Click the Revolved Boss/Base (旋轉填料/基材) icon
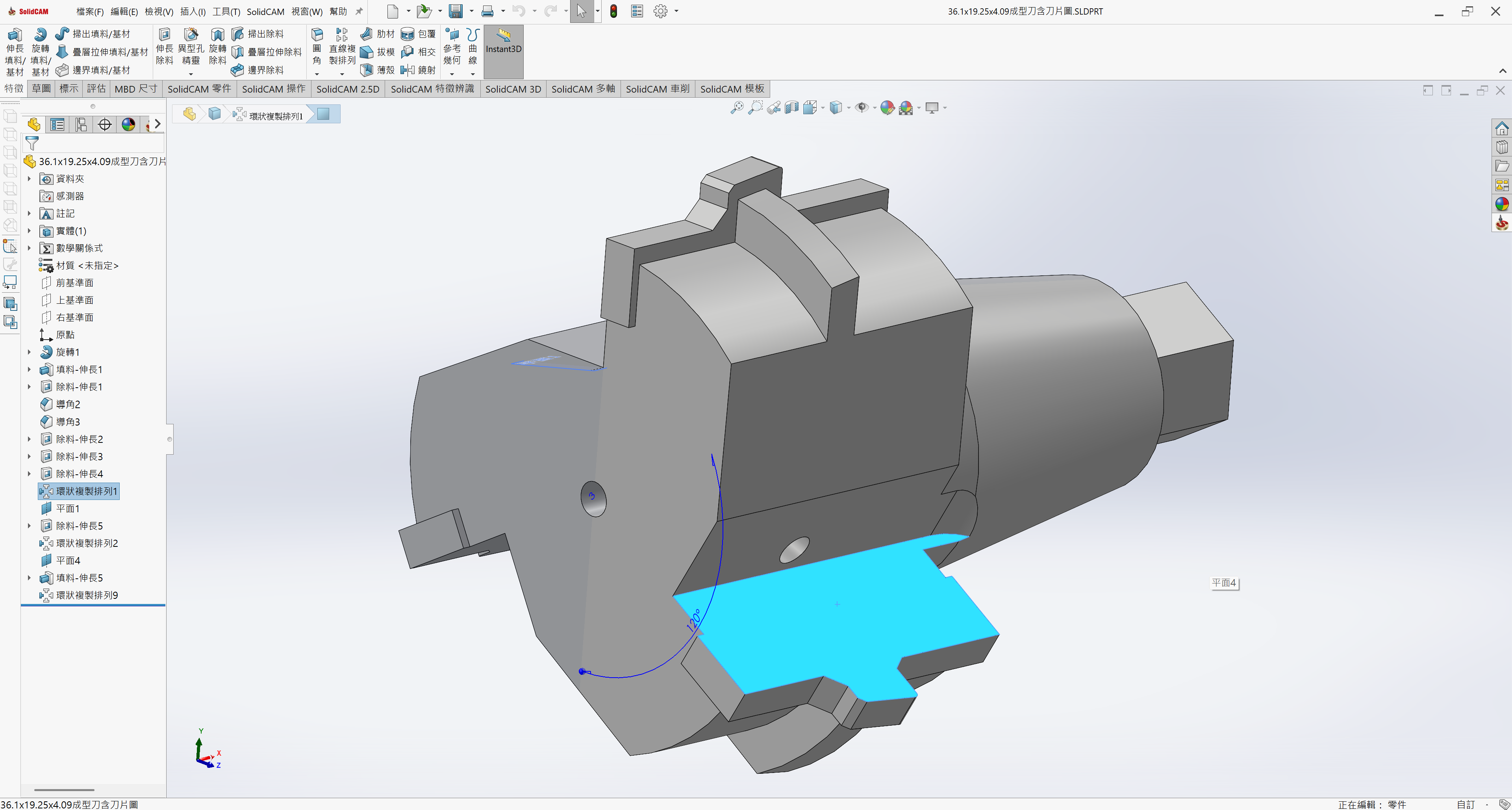The image size is (1512, 810). [41, 52]
